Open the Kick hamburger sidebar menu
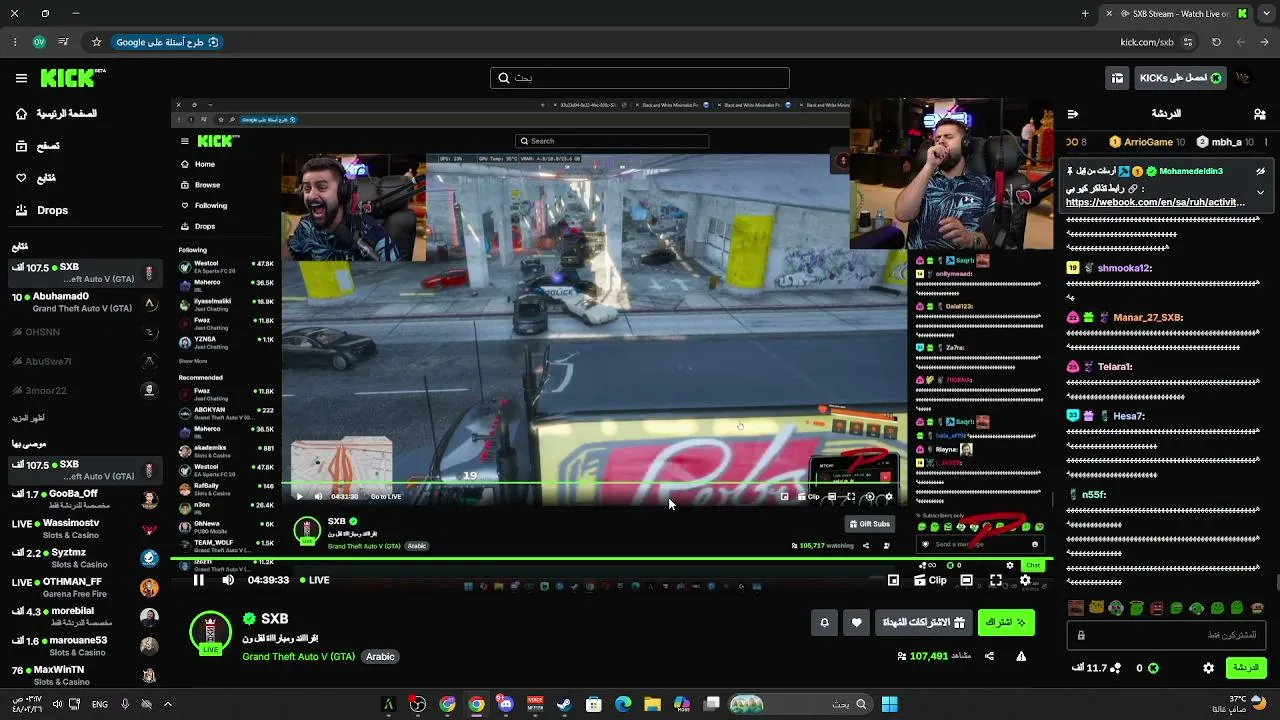This screenshot has height=720, width=1280. point(21,78)
